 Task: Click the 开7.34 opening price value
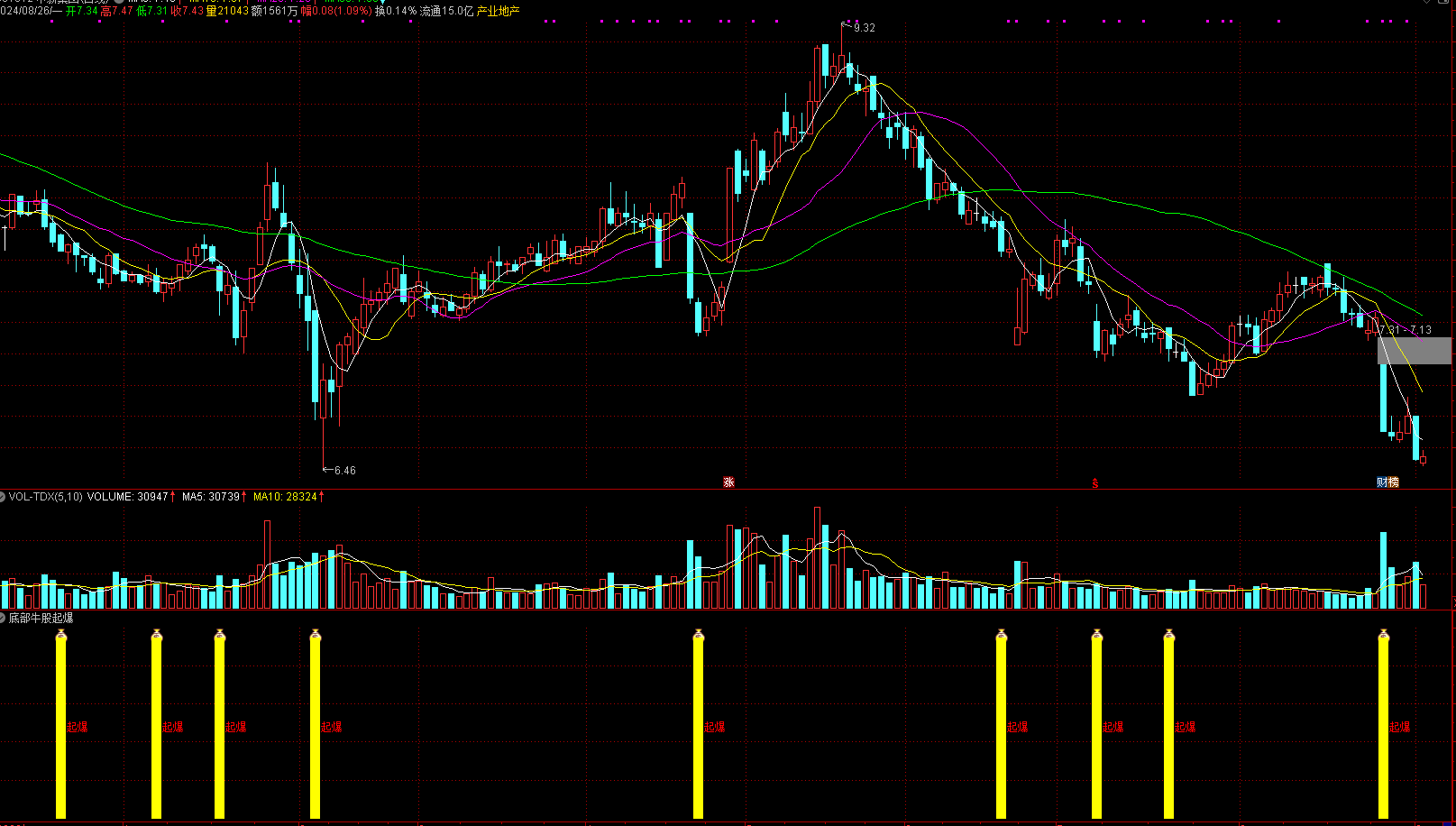81,11
